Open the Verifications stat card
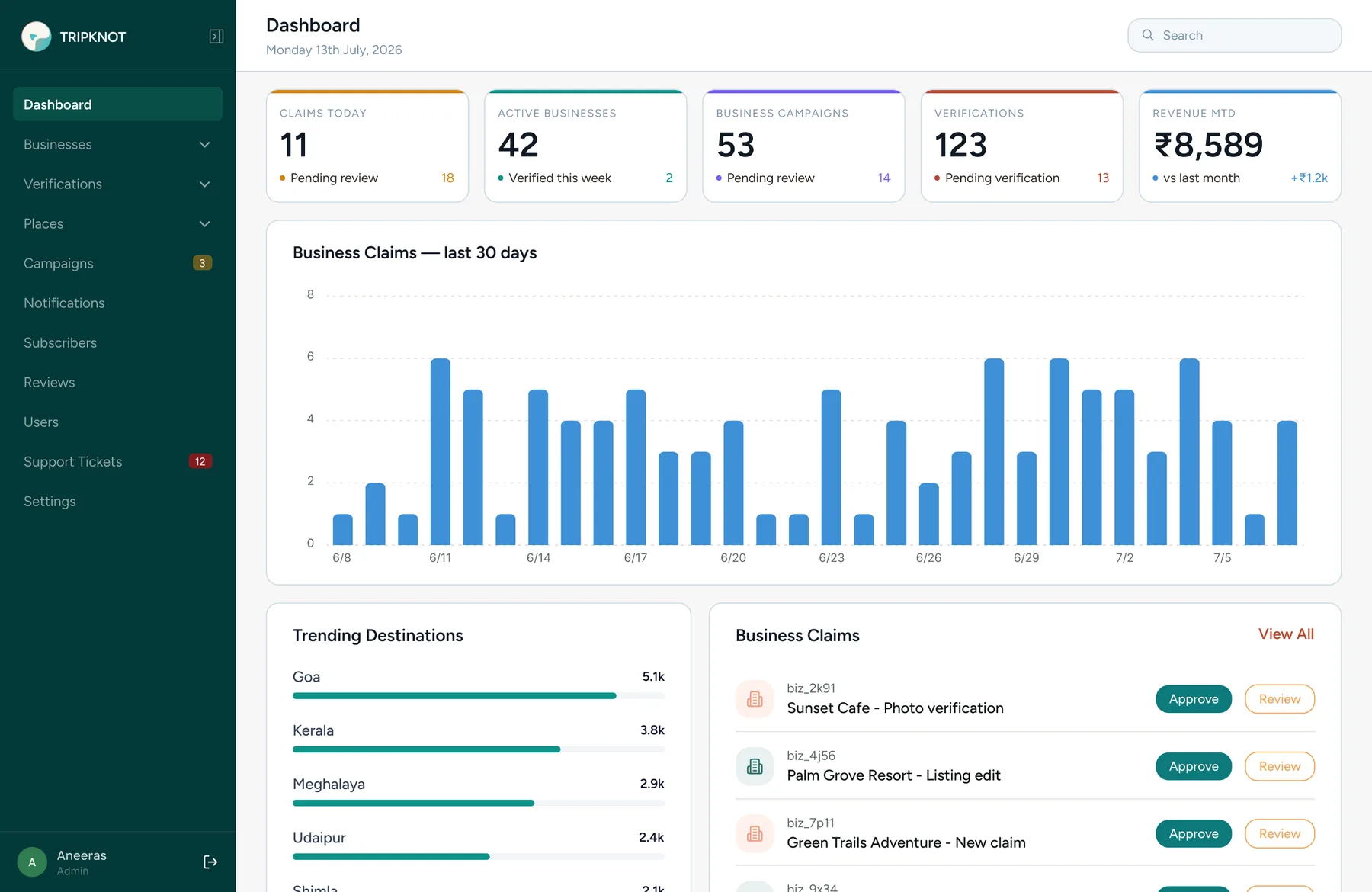 (1021, 146)
